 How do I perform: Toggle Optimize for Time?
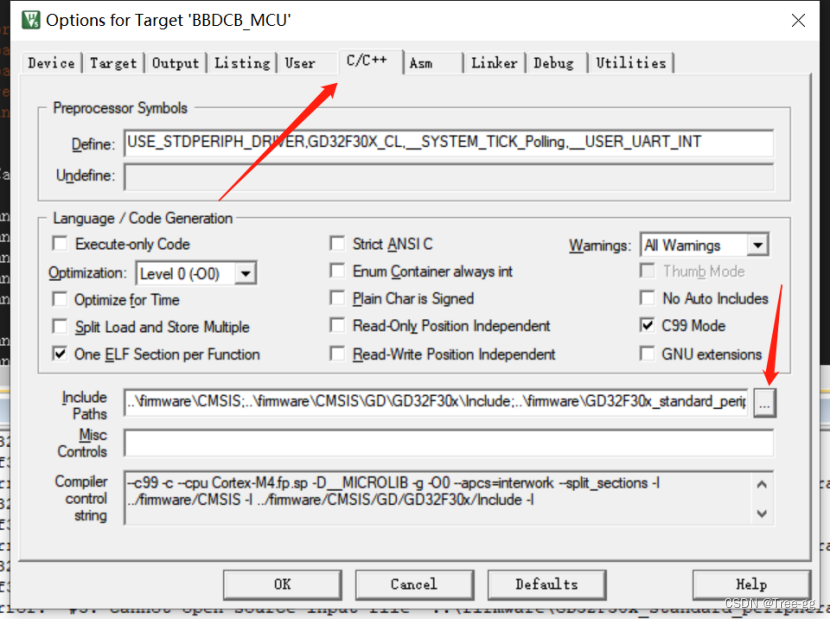60,299
